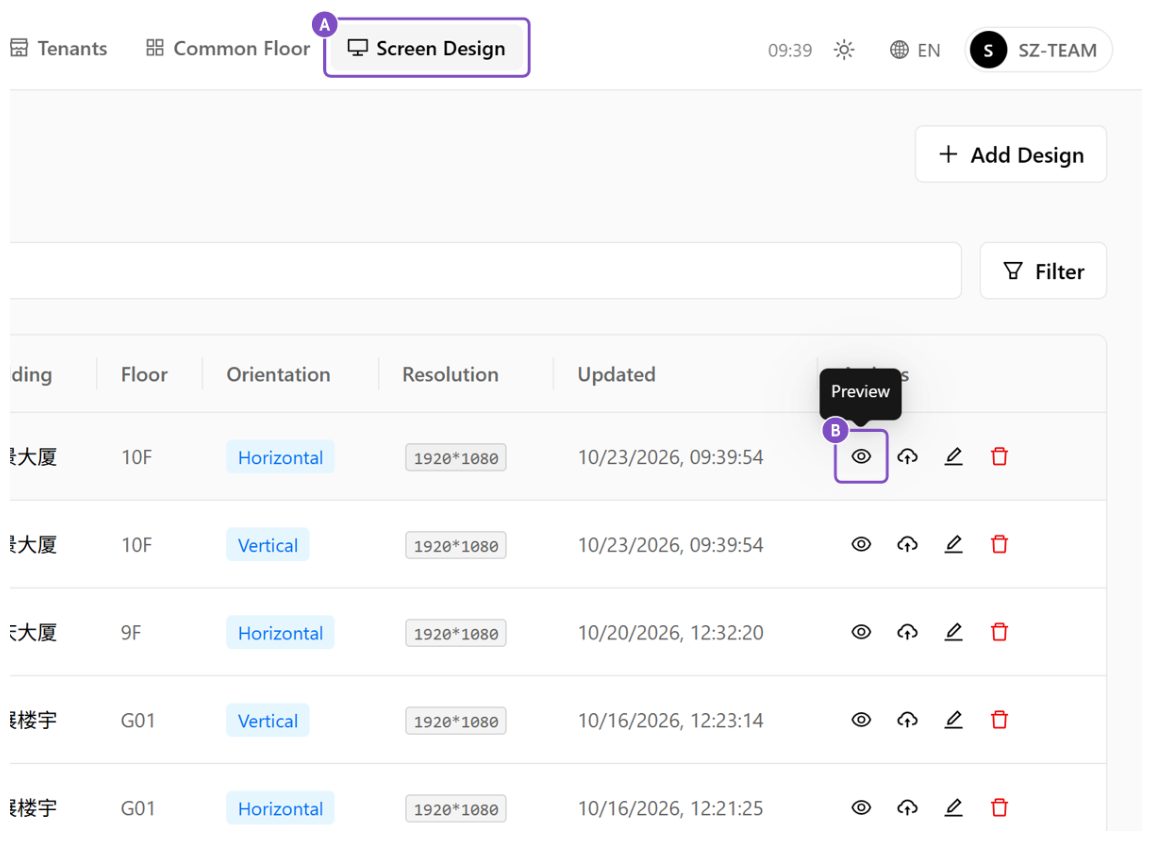Open the EN language selector

click(915, 50)
